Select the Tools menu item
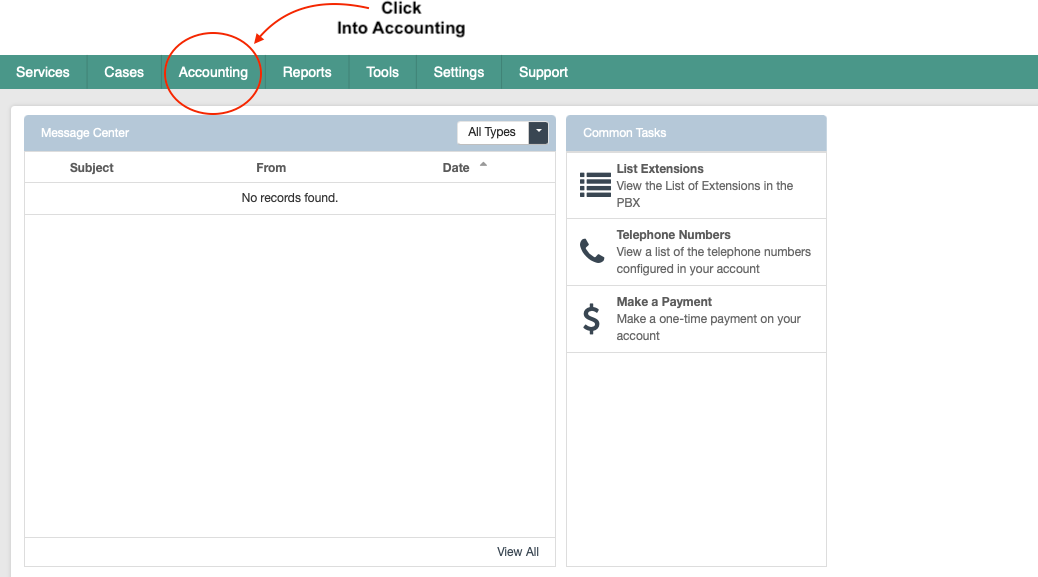Image resolution: width=1038 pixels, height=577 pixels. pyautogui.click(x=382, y=72)
